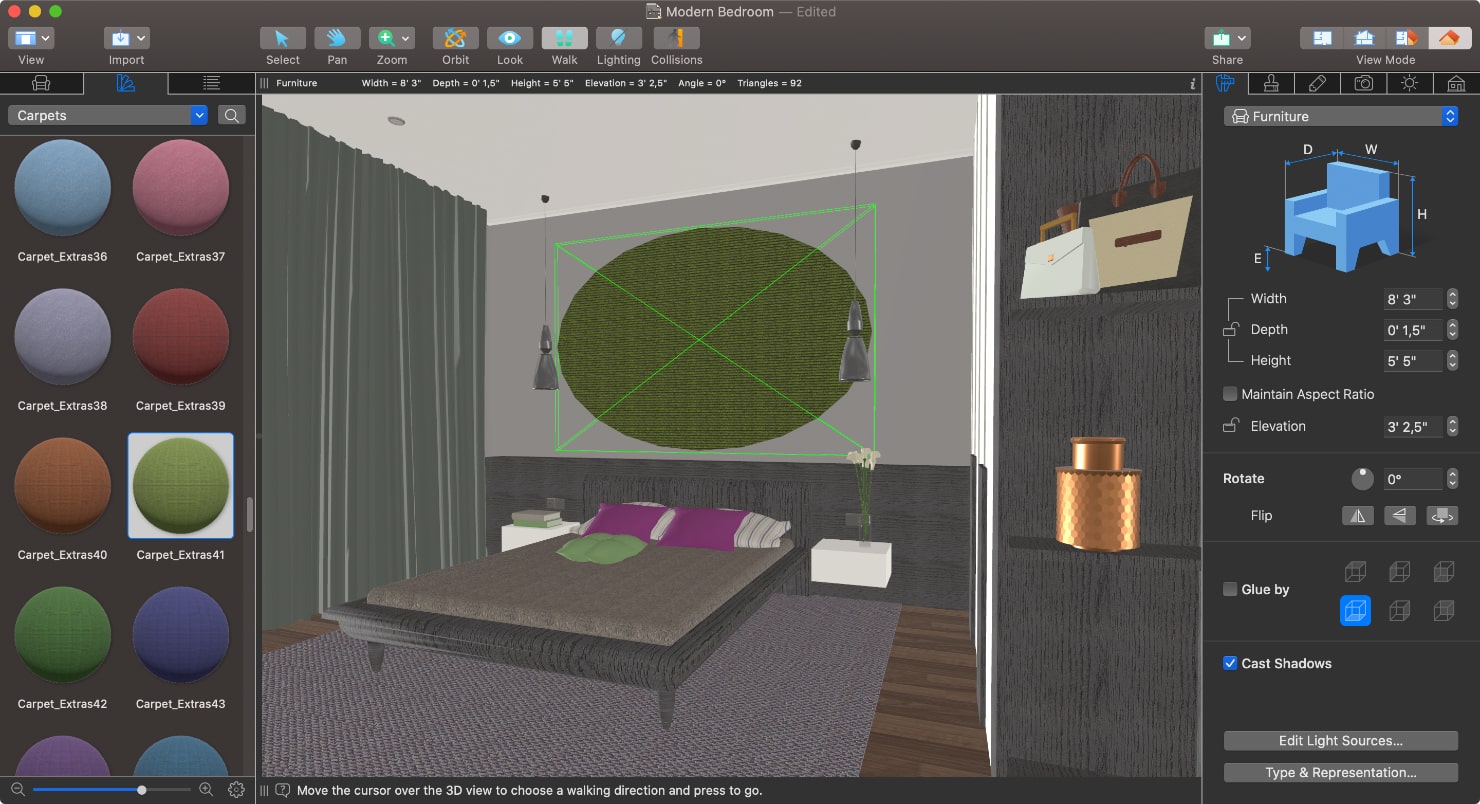Switch to 2D pencil inspector tab
The image size is (1480, 804).
click(1317, 83)
